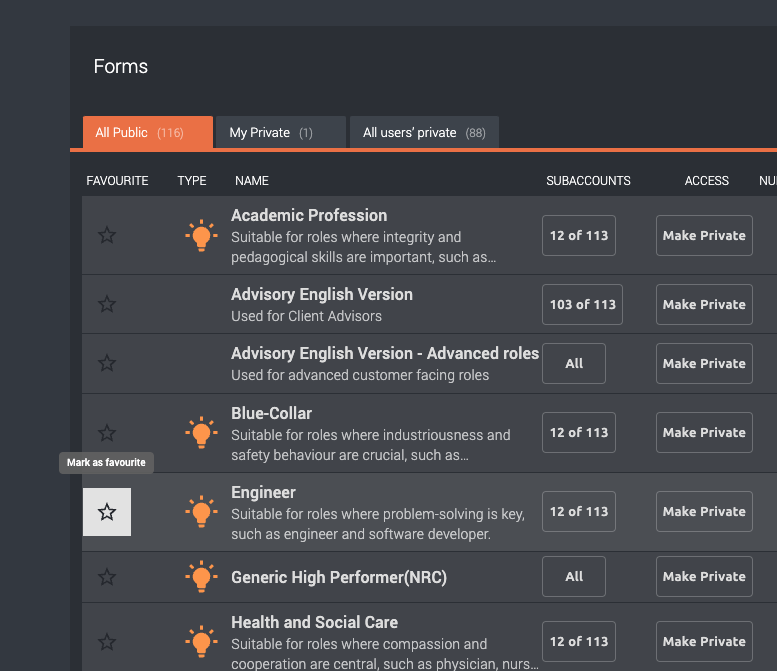Select the All users' private tab
The width and height of the screenshot is (777, 671).
click(x=423, y=133)
